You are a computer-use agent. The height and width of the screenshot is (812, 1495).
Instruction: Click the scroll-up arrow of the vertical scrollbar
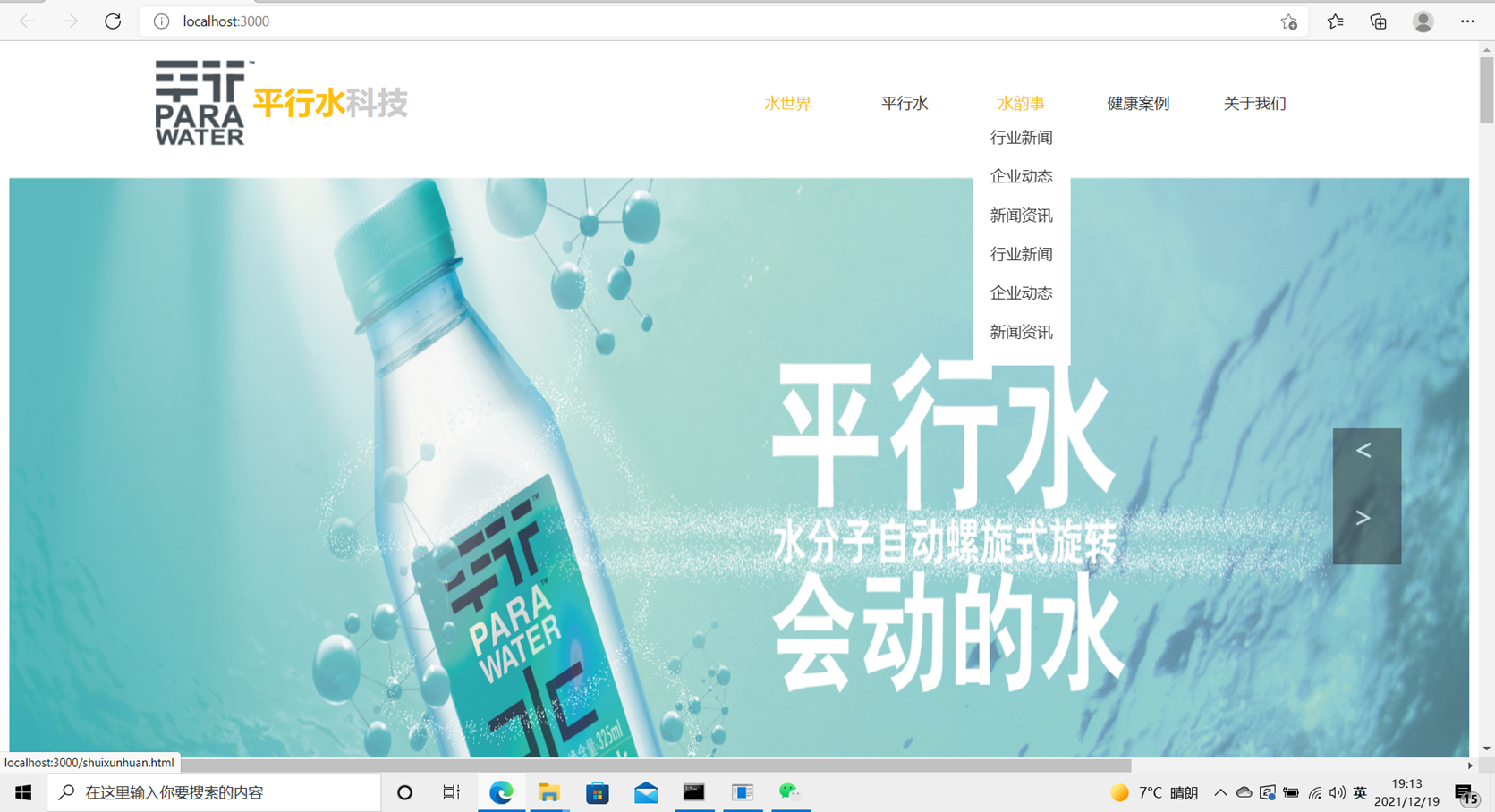[1486, 49]
